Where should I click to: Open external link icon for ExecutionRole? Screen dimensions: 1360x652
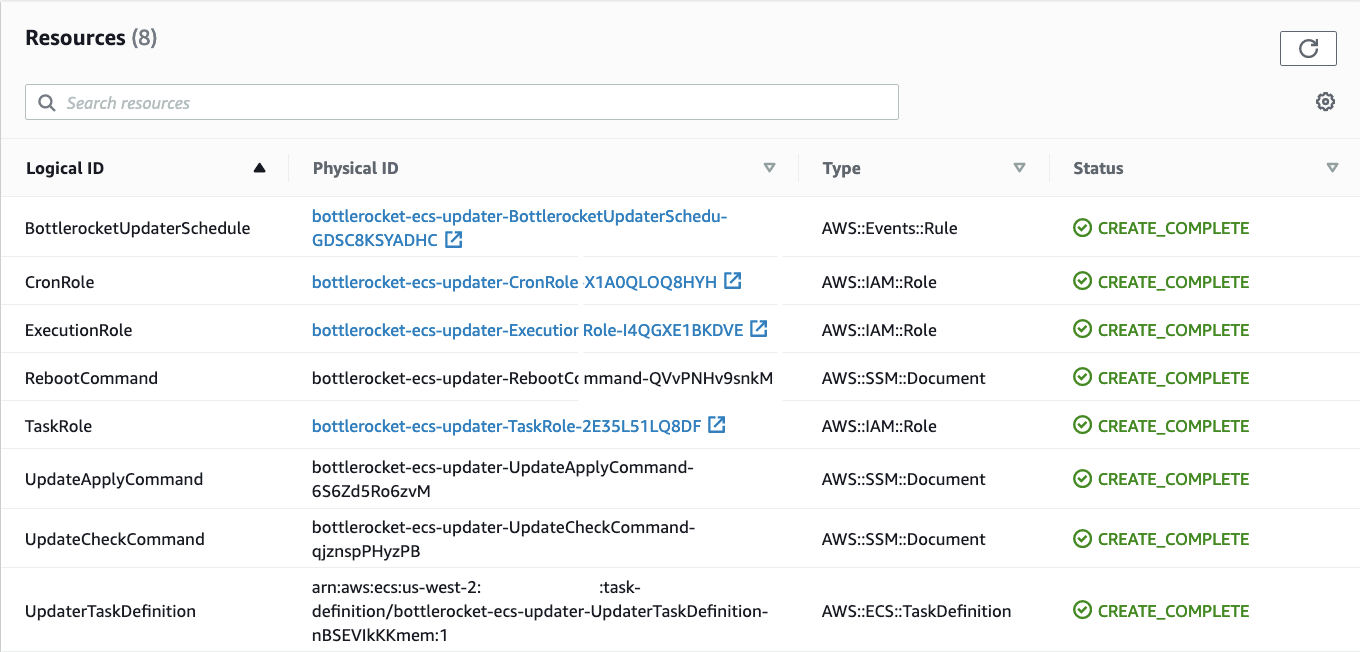(759, 329)
